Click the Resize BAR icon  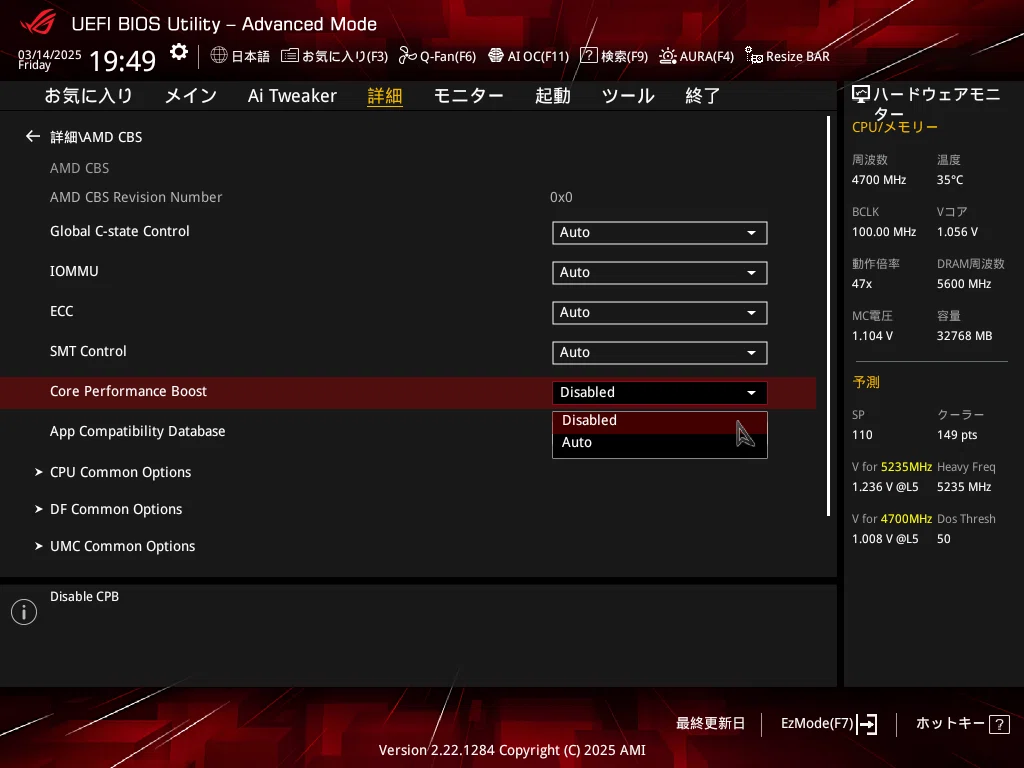coord(754,56)
